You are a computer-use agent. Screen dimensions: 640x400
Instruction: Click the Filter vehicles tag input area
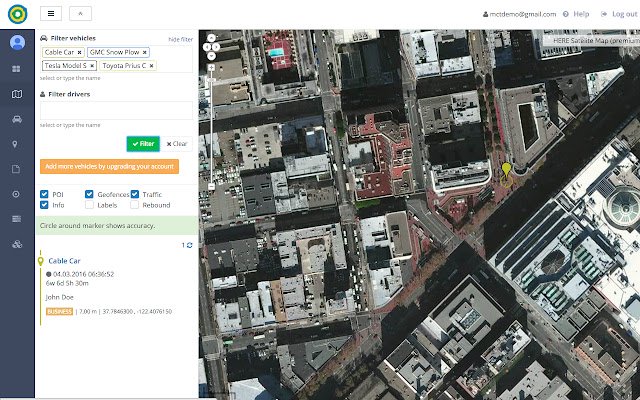point(116,59)
